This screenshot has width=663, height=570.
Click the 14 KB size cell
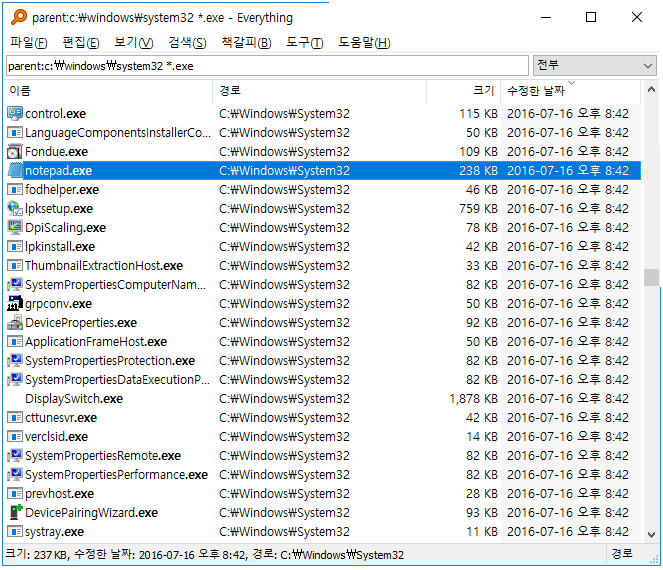click(482, 436)
